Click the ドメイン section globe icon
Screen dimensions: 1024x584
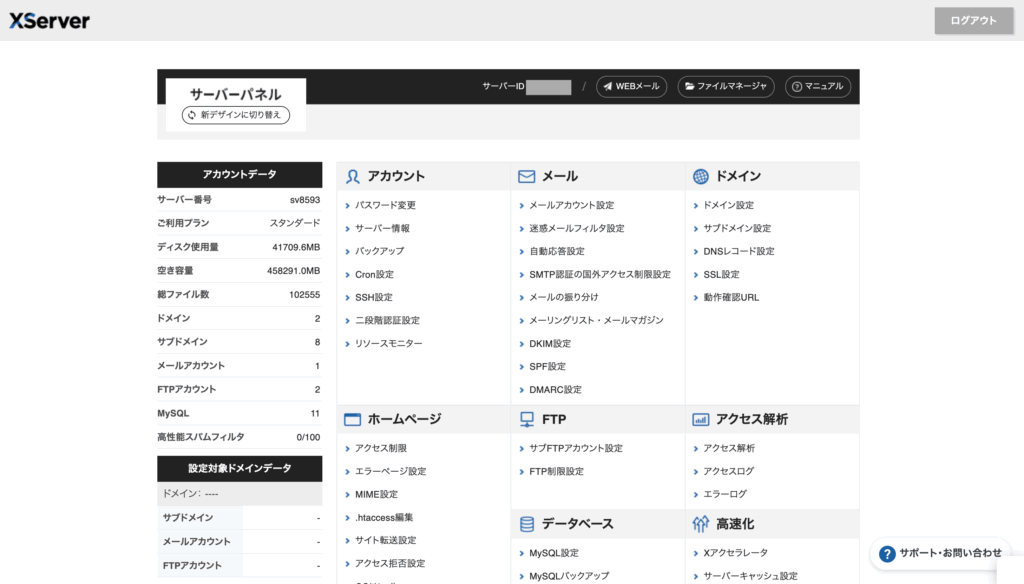pyautogui.click(x=701, y=176)
